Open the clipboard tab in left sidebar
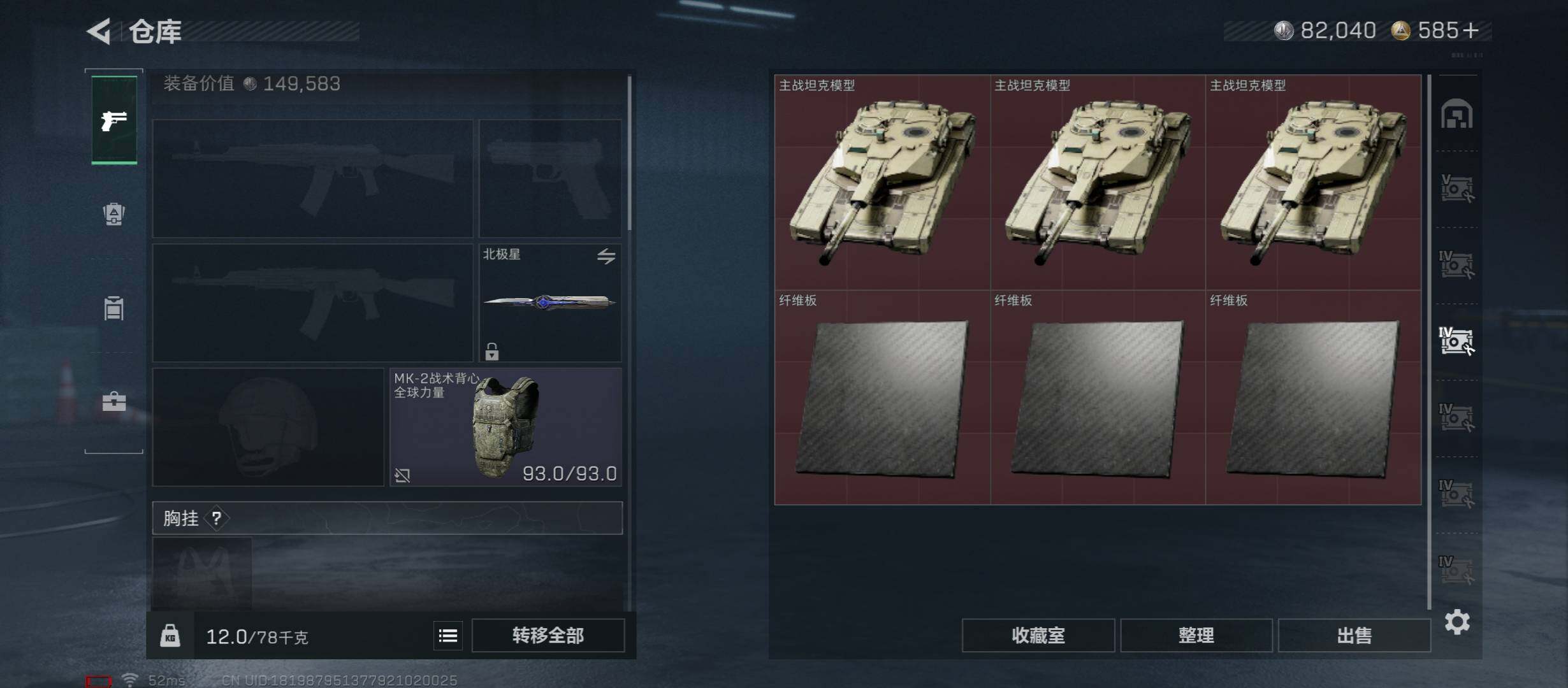This screenshot has height=688, width=1568. coord(114,308)
